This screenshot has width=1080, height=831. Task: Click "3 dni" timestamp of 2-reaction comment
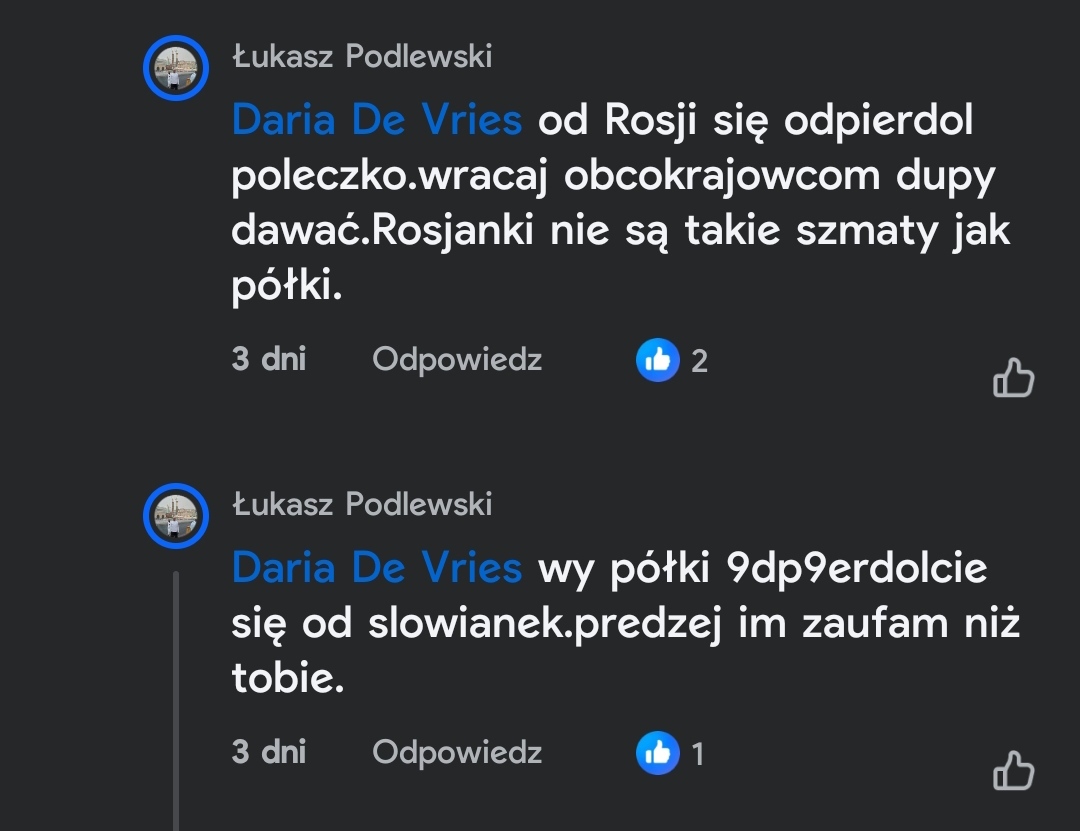pyautogui.click(x=268, y=359)
